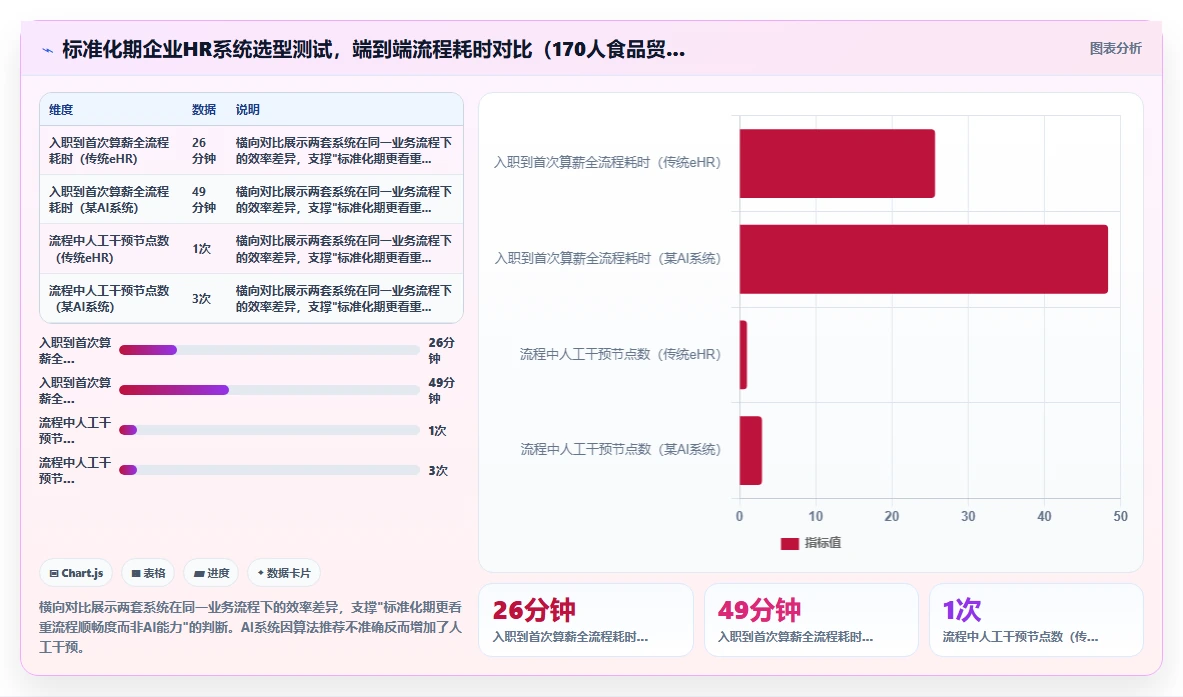Click the 维度 column header
Image resolution: width=1183 pixels, height=697 pixels.
61,109
